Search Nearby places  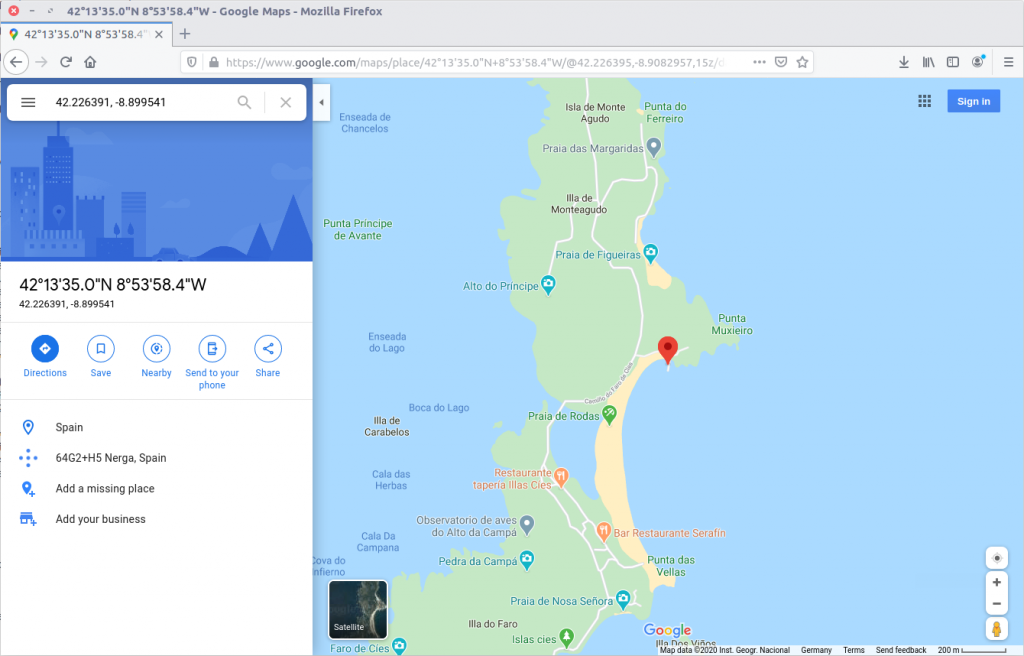[x=157, y=356]
